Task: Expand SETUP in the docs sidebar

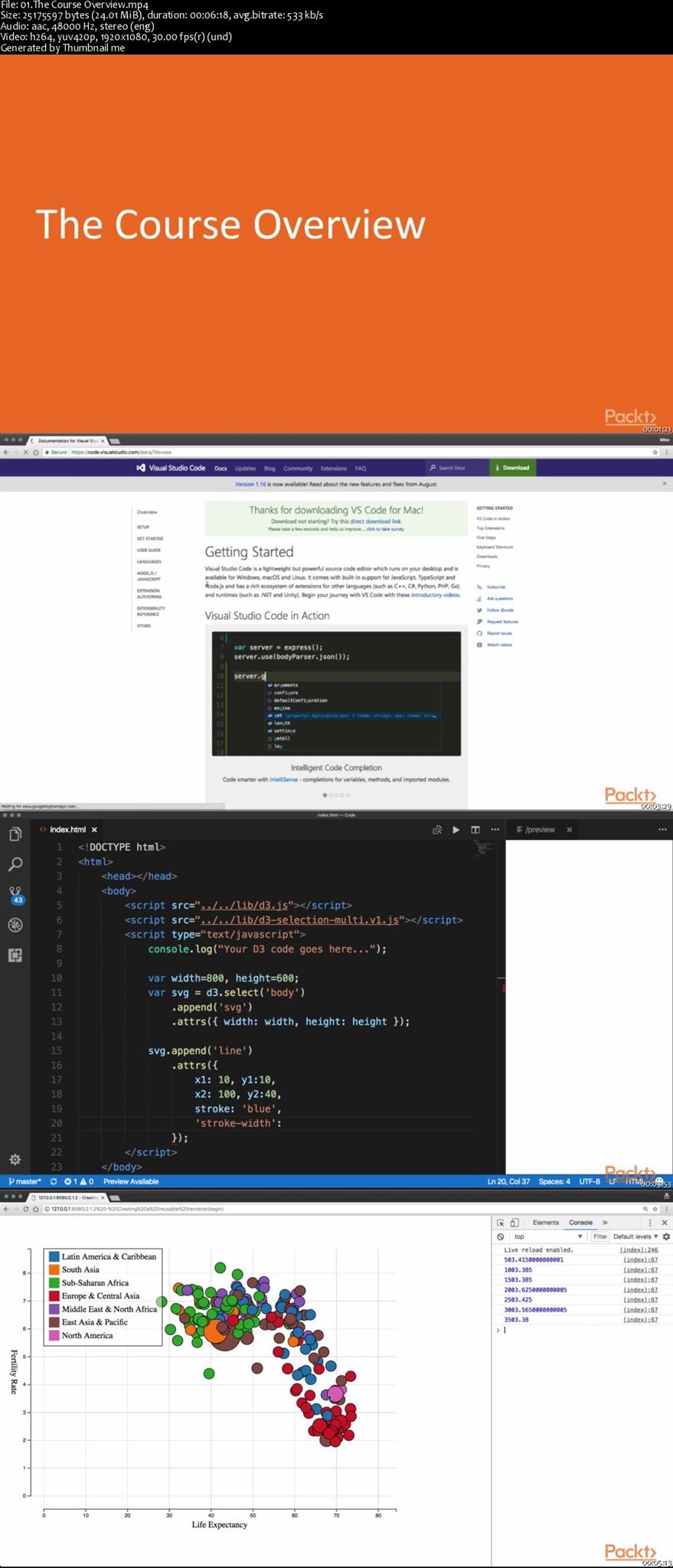Action: click(143, 527)
